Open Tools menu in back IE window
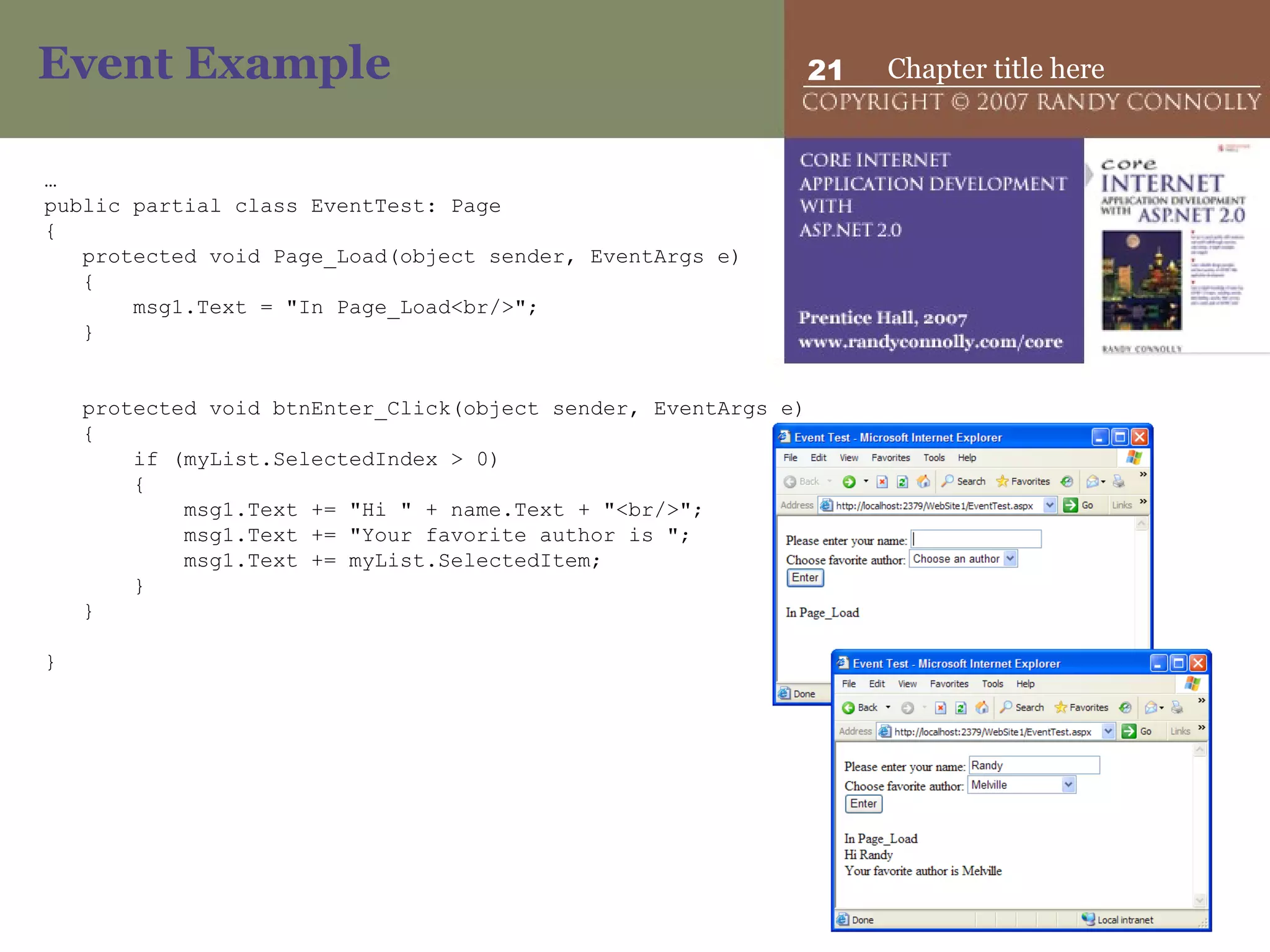1270x952 pixels. pyautogui.click(x=934, y=457)
